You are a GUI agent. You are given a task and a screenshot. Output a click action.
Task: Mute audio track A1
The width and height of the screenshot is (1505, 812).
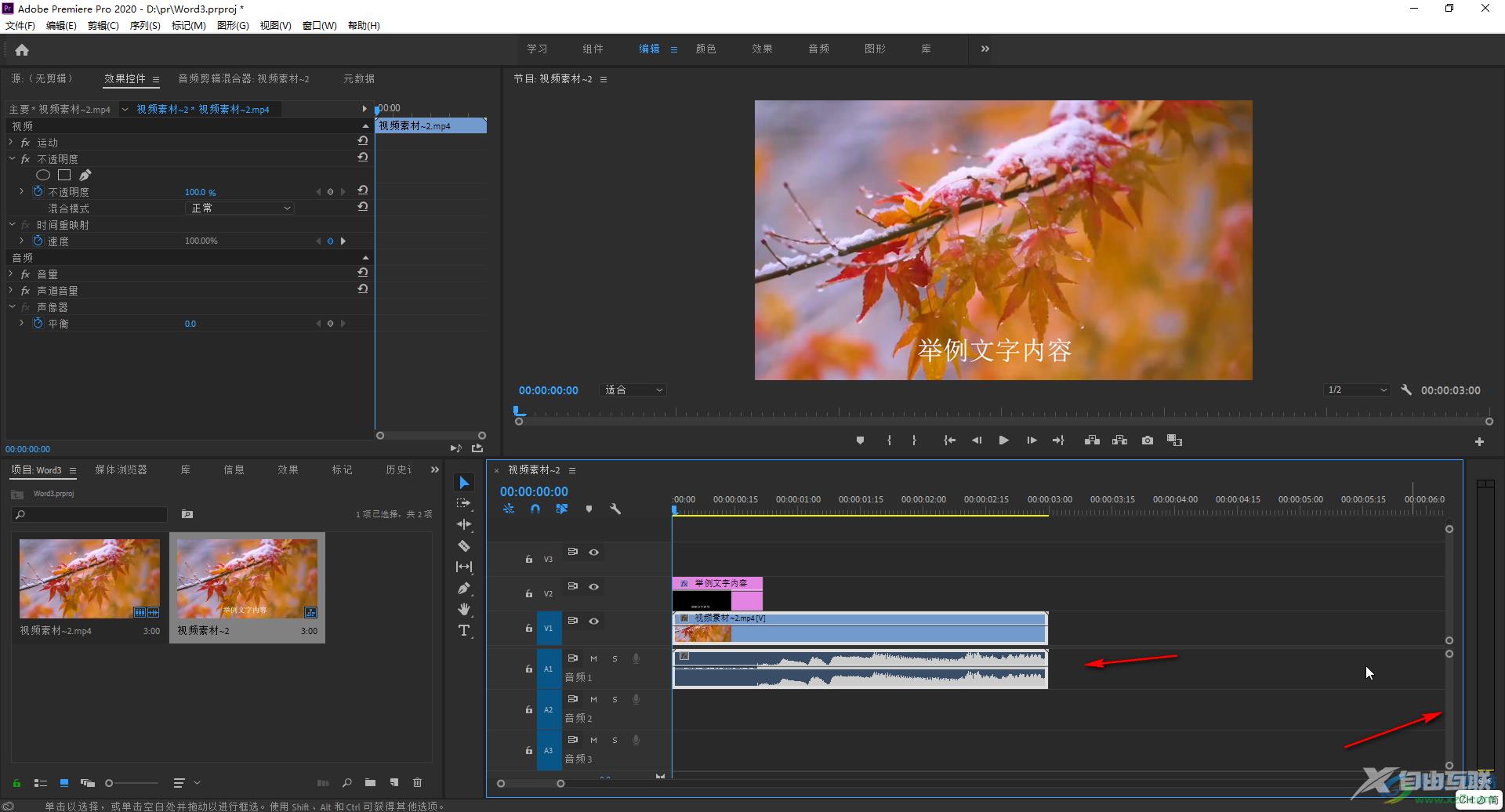click(x=593, y=658)
